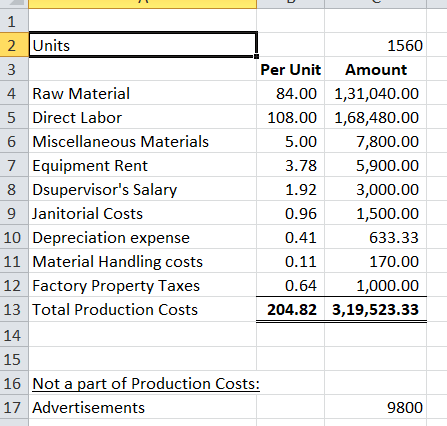This screenshot has width=447, height=426.
Task: Select the 0.64 per unit cell
Action: pyautogui.click(x=290, y=285)
